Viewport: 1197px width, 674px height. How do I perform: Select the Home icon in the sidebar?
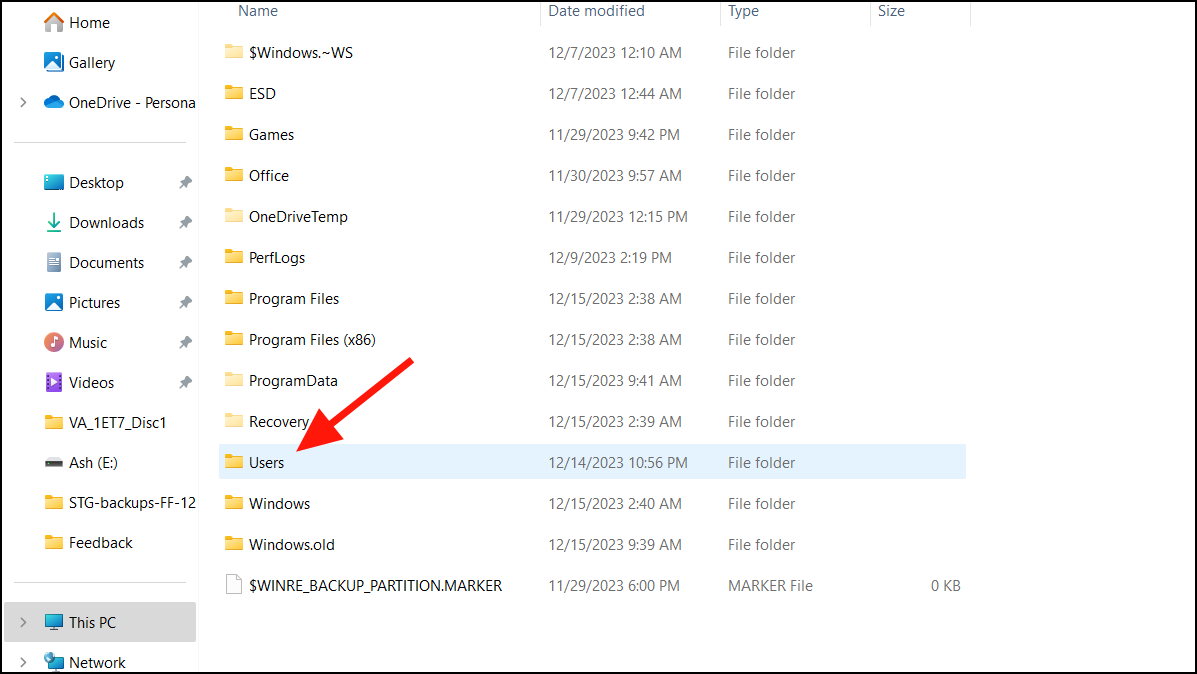[54, 21]
